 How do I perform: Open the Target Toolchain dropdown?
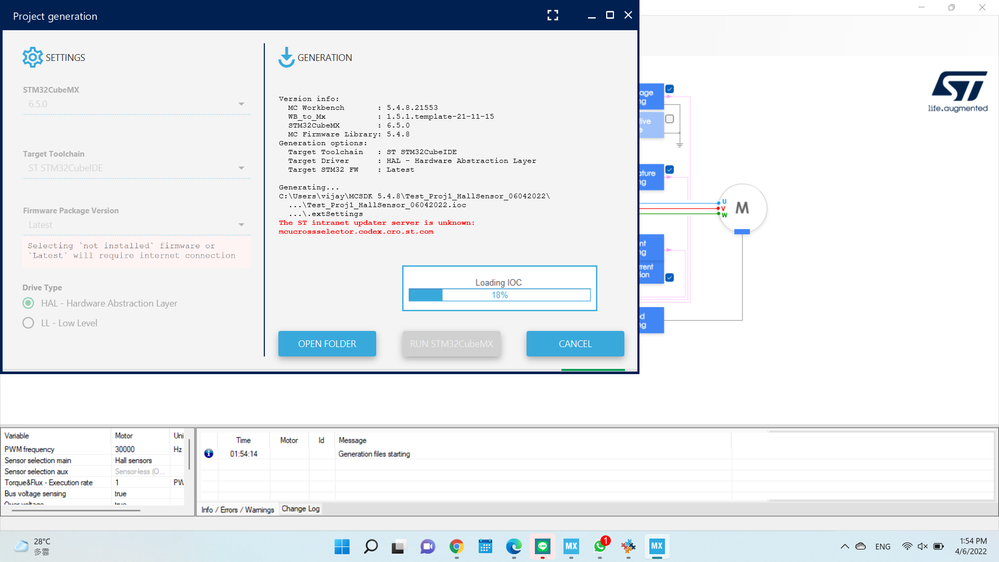(x=136, y=168)
